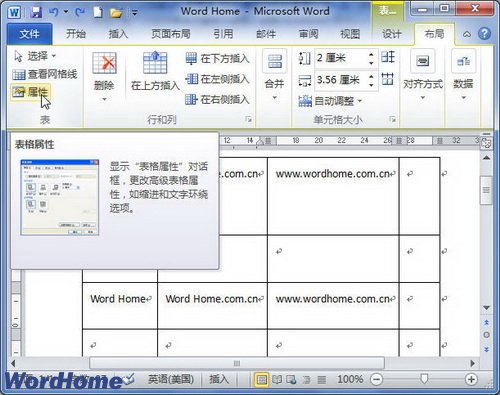Screen dimensions: 500x395
Task: Click the Open folder icon in quick access toolbar
Action: pyautogui.click(x=116, y=13)
